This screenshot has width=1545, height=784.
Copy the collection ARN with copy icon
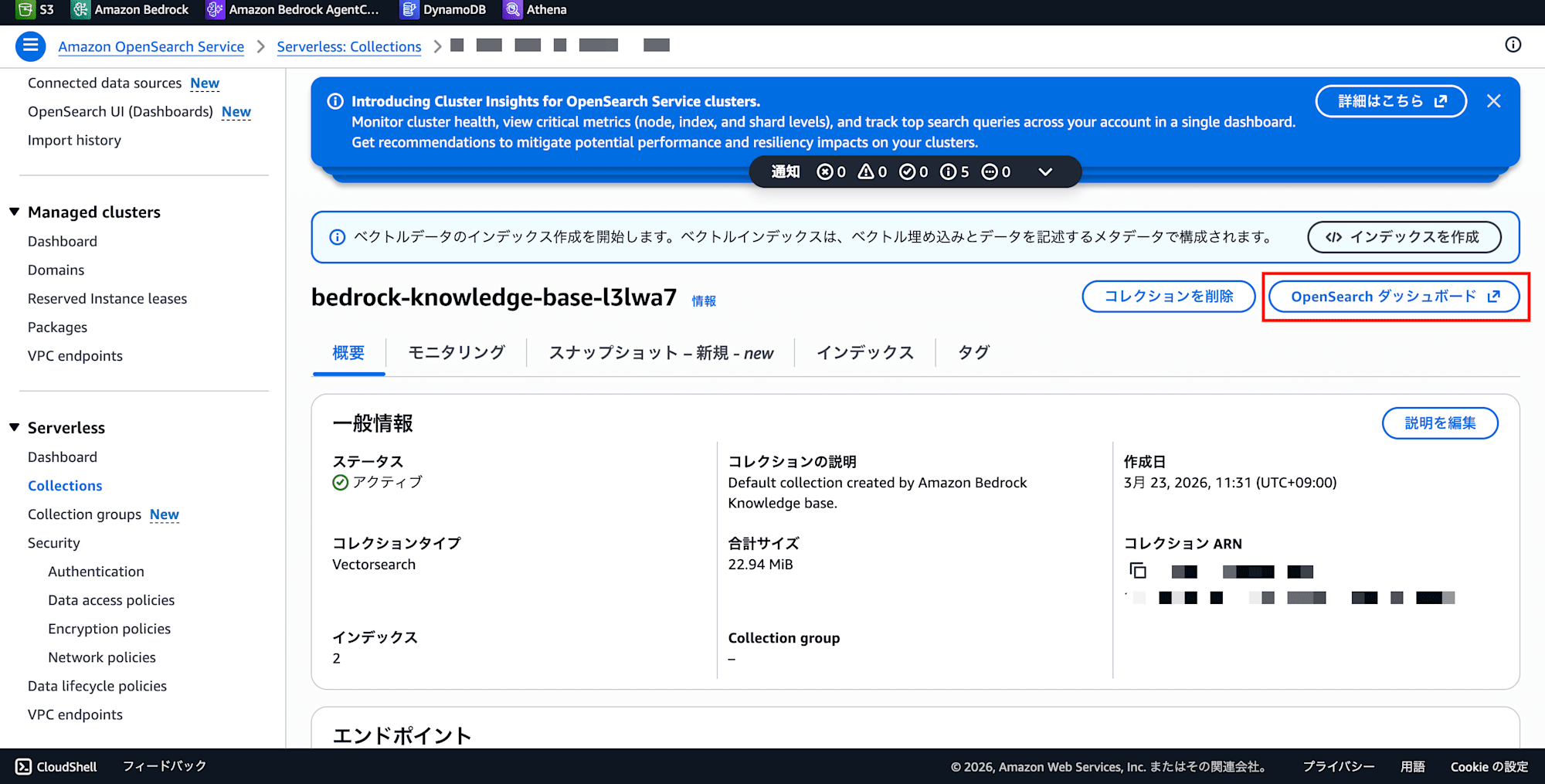click(x=1137, y=571)
